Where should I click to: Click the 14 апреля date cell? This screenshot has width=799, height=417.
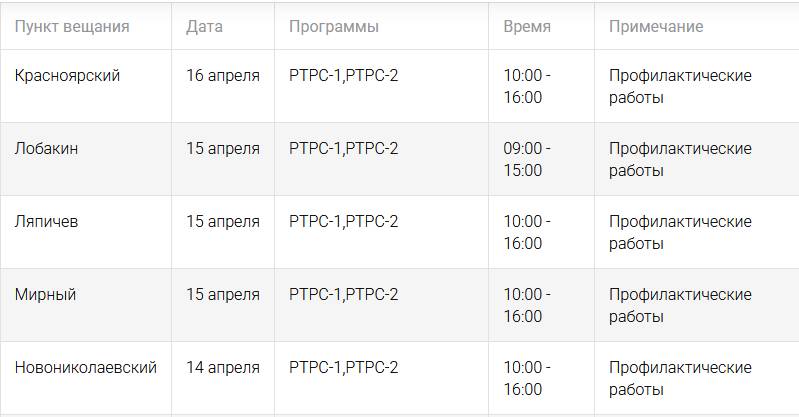pos(223,368)
